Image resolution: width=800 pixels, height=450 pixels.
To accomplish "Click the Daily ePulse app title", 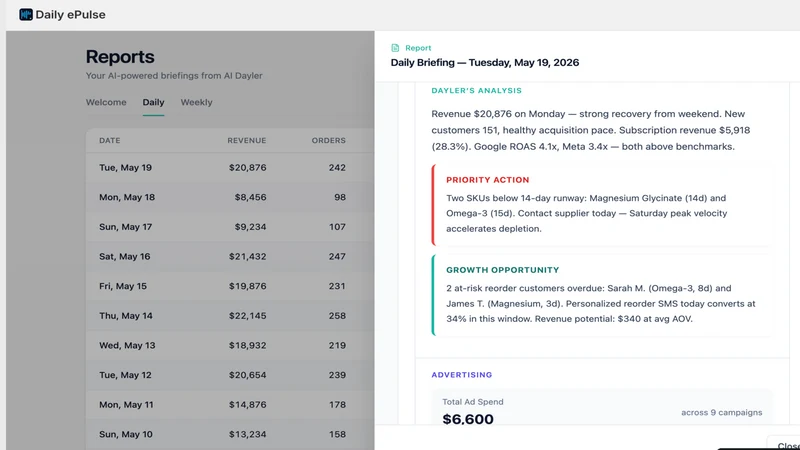I will [70, 14].
